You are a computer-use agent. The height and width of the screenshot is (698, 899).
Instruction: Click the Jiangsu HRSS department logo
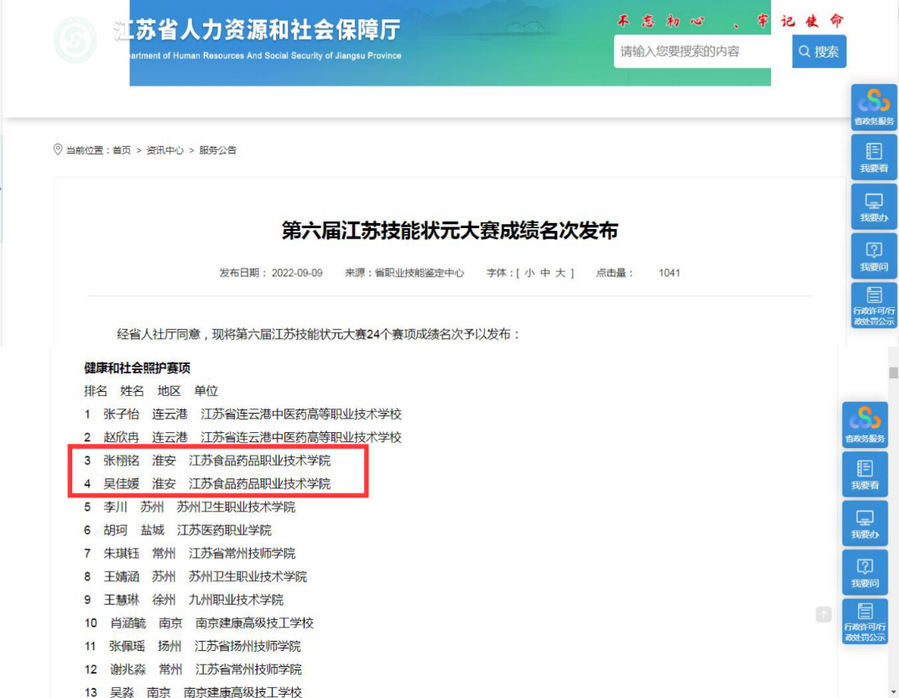(75, 40)
